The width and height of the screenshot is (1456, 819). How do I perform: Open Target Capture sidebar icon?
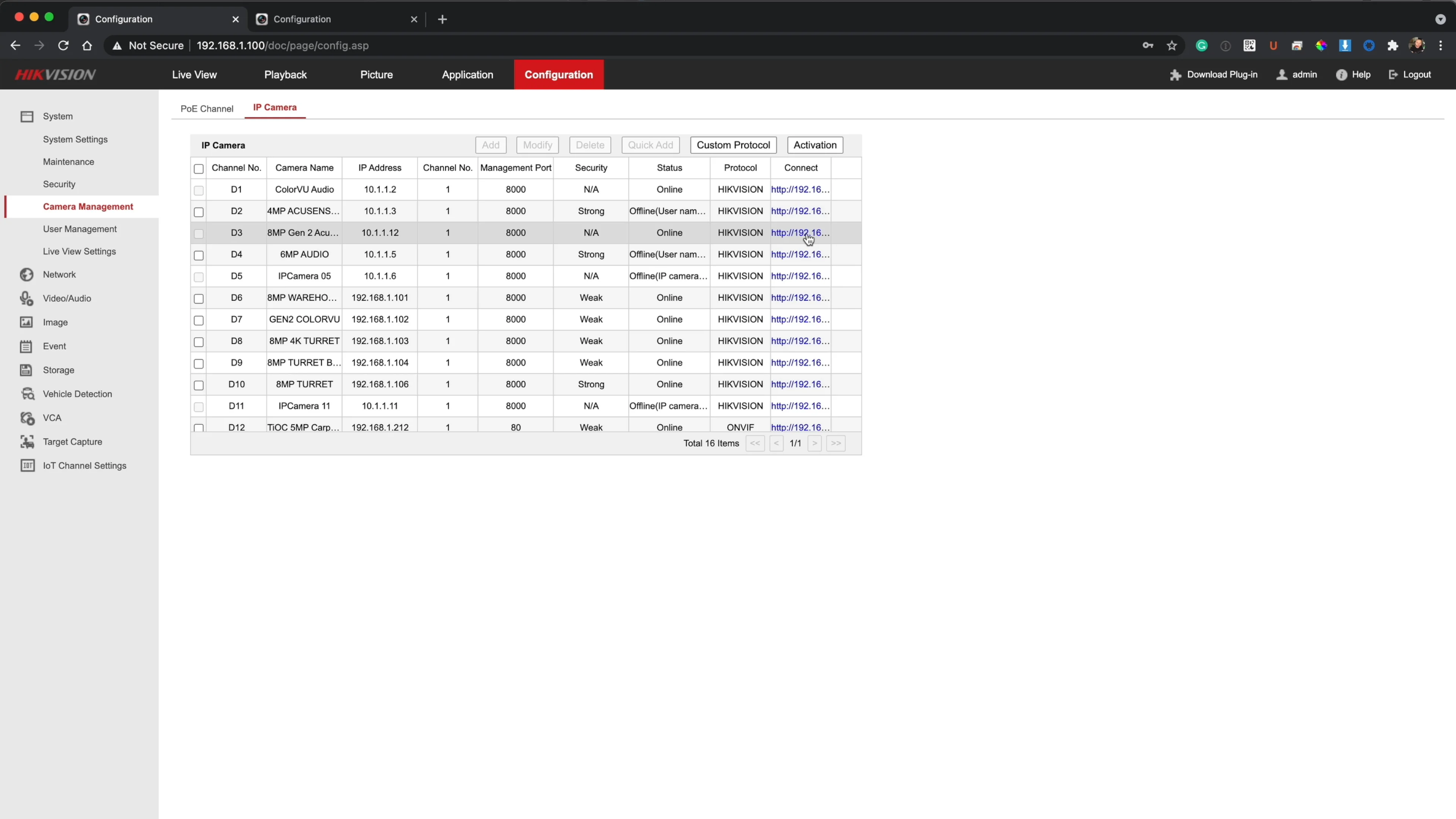tap(27, 442)
